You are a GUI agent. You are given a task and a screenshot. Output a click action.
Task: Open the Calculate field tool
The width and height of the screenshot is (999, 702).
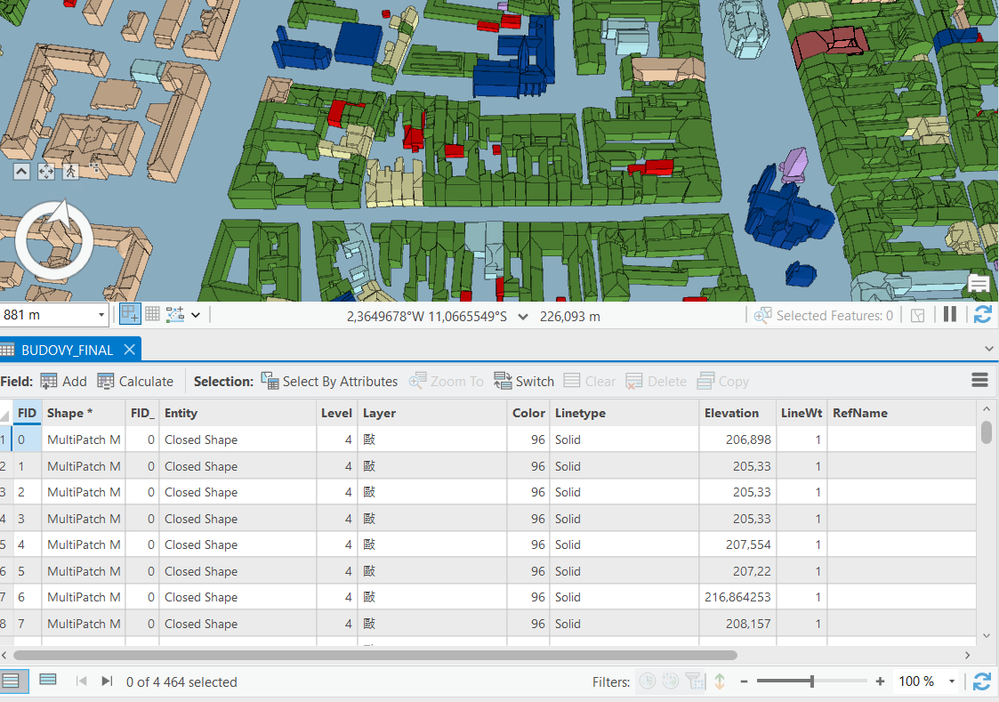tap(135, 381)
